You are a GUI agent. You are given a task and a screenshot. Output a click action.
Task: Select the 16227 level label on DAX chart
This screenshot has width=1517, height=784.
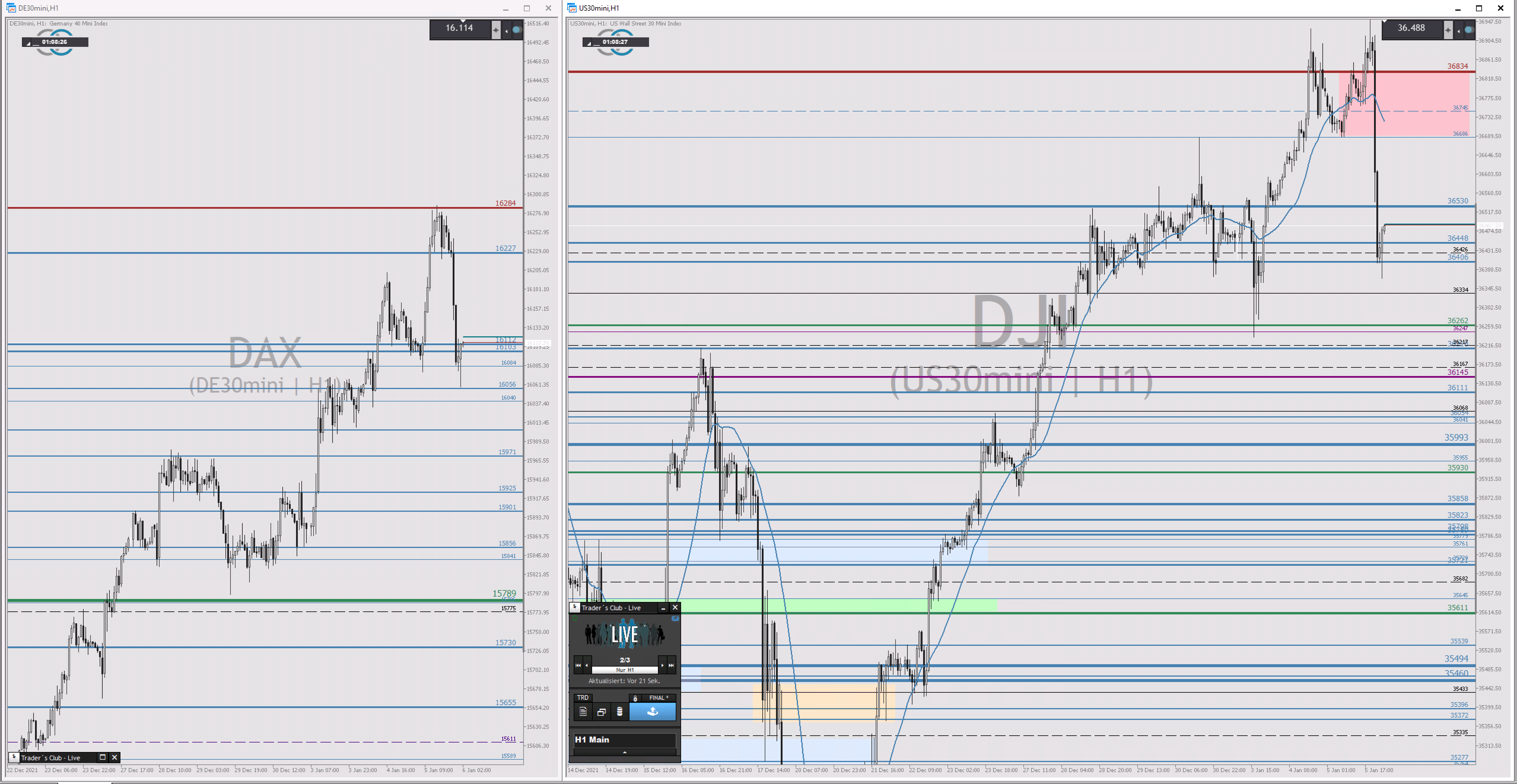pos(505,248)
